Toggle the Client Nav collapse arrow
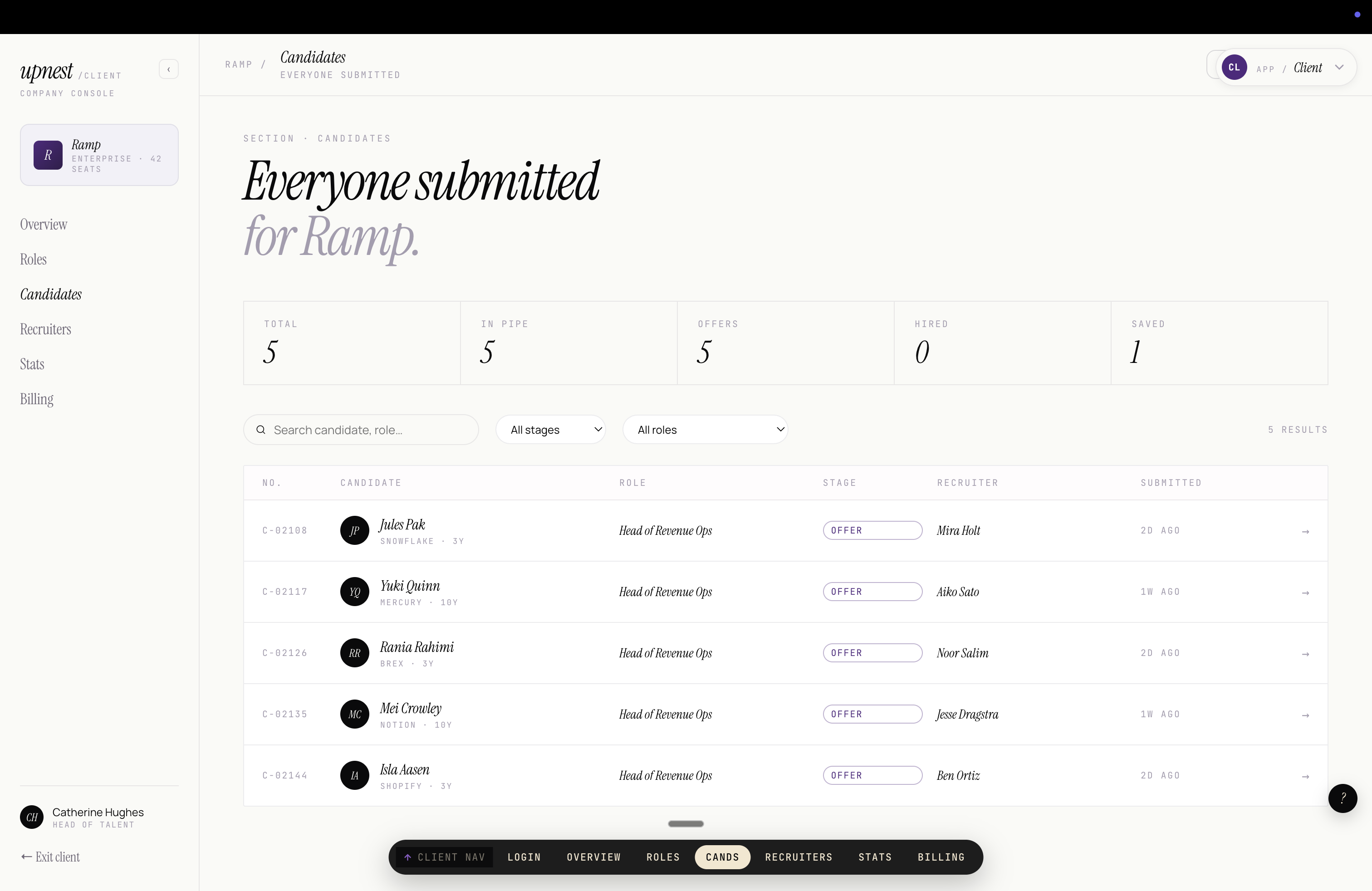The image size is (1372, 891). (407, 857)
